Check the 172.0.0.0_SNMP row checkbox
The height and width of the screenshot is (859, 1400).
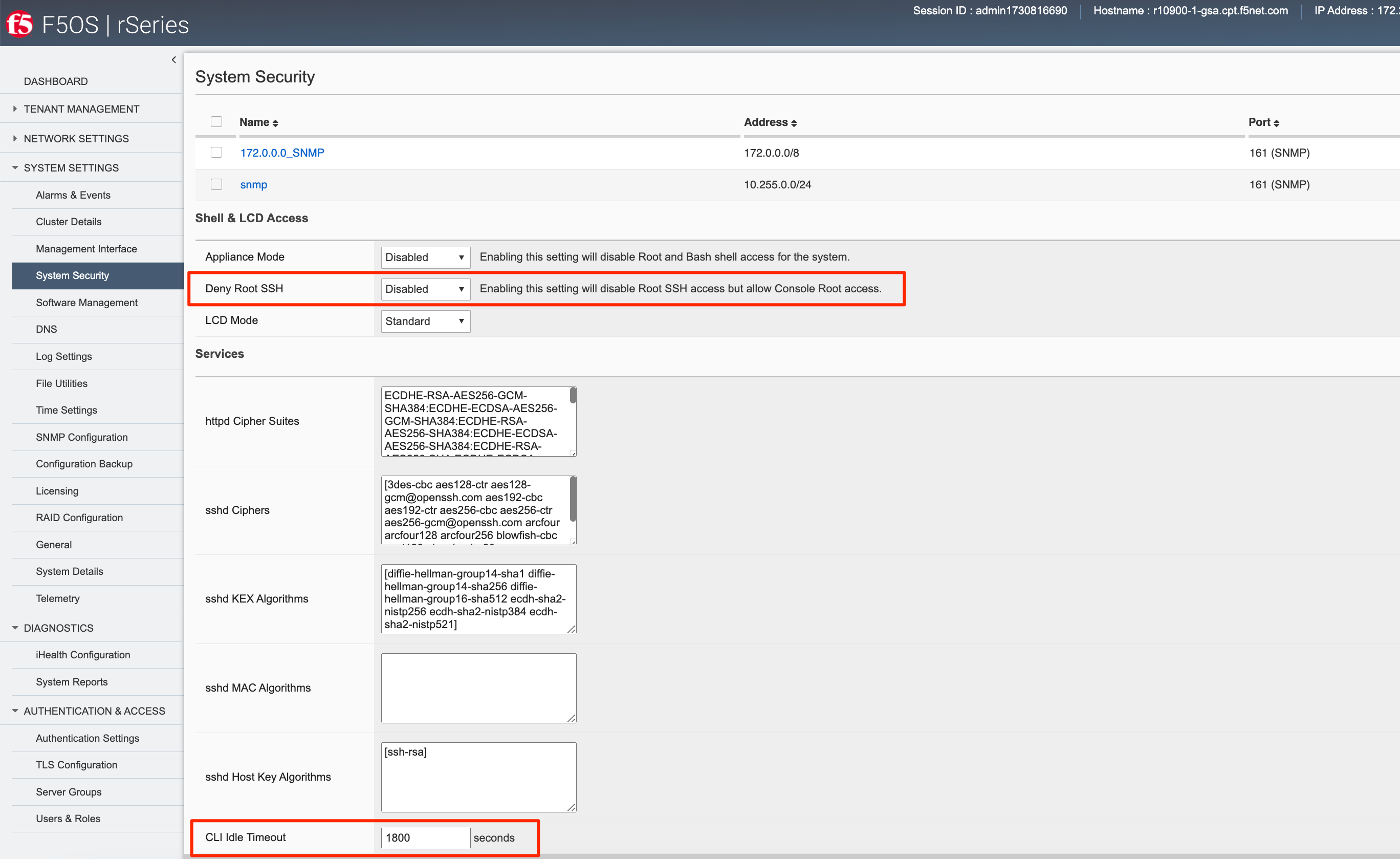click(x=216, y=153)
